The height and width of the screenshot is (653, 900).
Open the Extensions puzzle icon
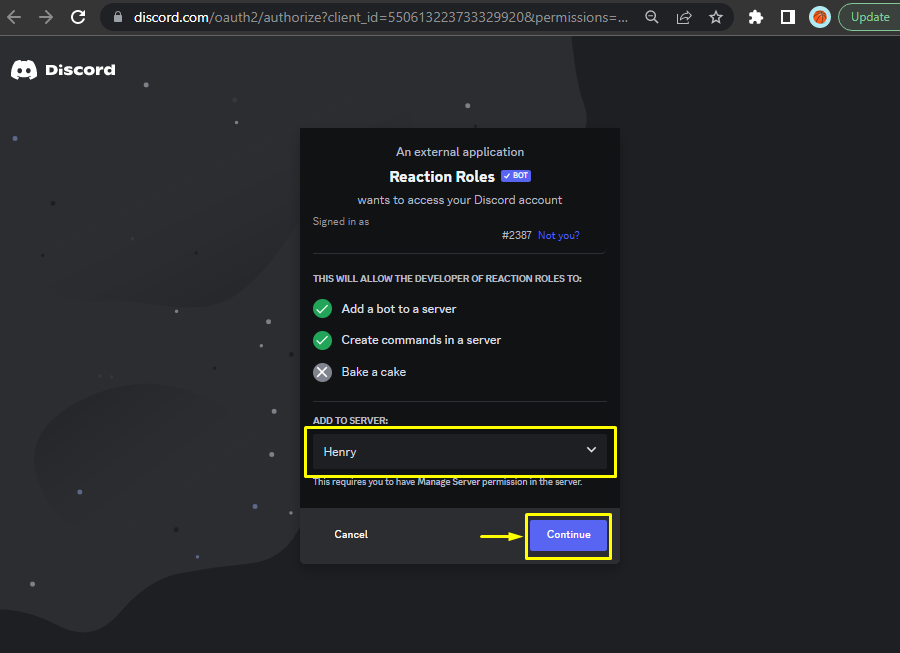click(756, 17)
